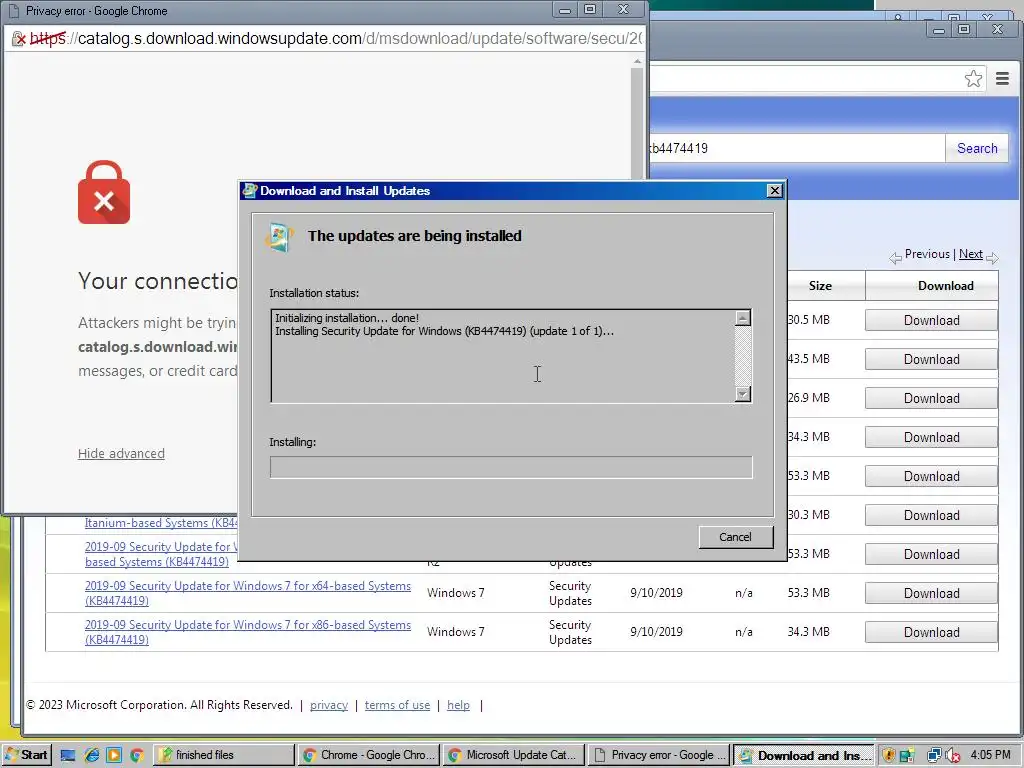Download the 30.3 MB update
This screenshot has height=768, width=1024.
pyautogui.click(x=931, y=515)
